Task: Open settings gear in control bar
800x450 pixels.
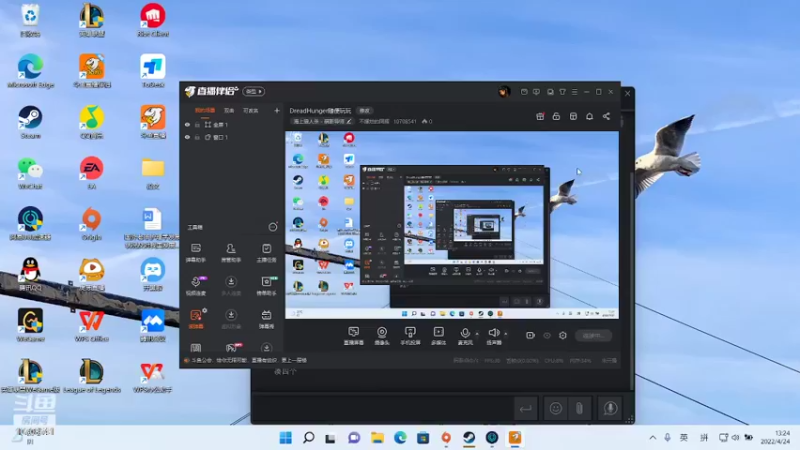Action: 563,335
